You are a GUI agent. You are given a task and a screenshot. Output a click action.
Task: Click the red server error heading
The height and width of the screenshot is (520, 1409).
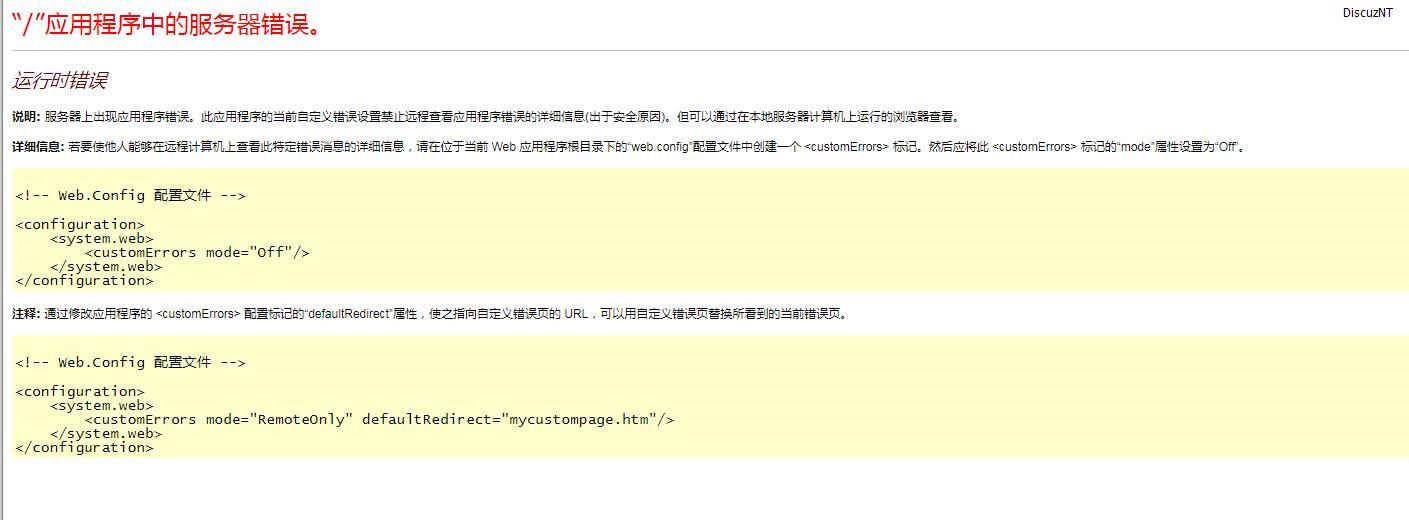point(167,25)
